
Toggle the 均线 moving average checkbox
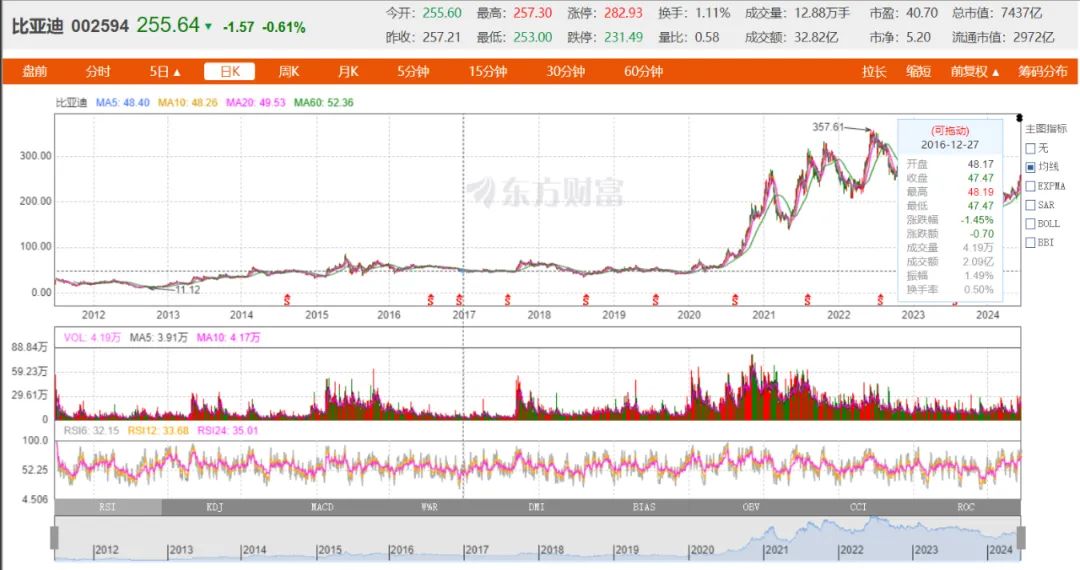pos(1030,167)
